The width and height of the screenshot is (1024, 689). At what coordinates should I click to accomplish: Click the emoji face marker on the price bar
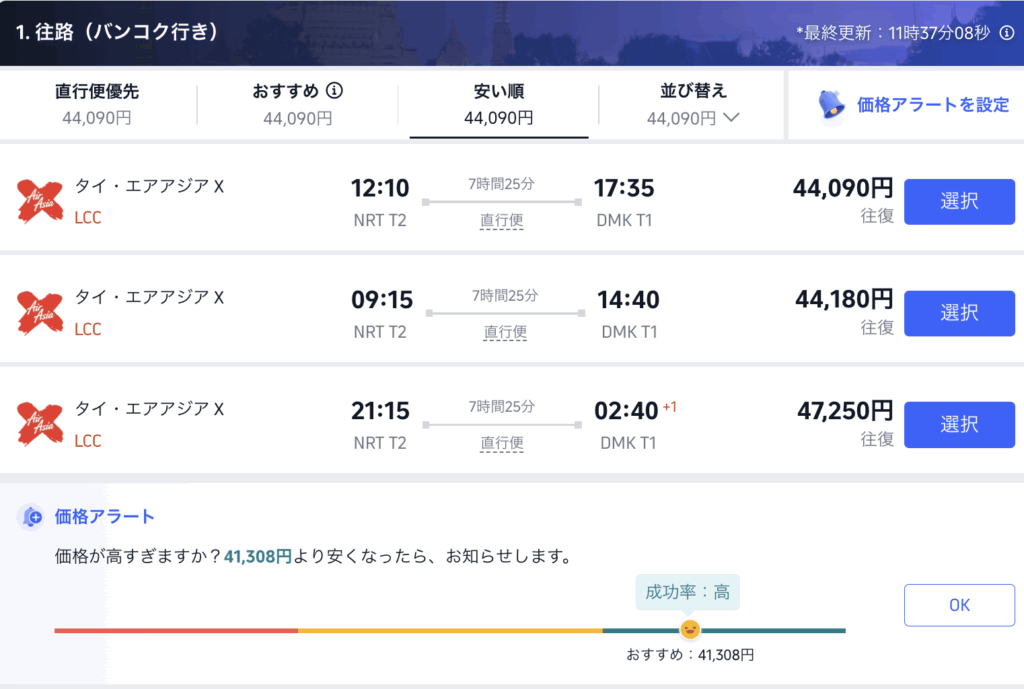[x=689, y=629]
